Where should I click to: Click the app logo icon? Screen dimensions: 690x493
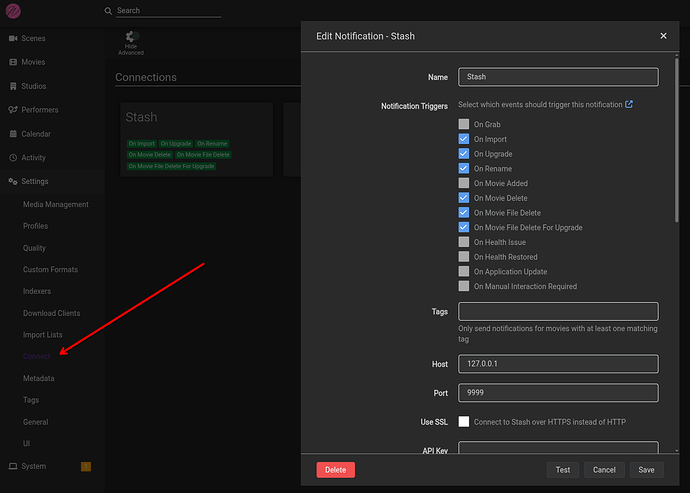(x=13, y=10)
